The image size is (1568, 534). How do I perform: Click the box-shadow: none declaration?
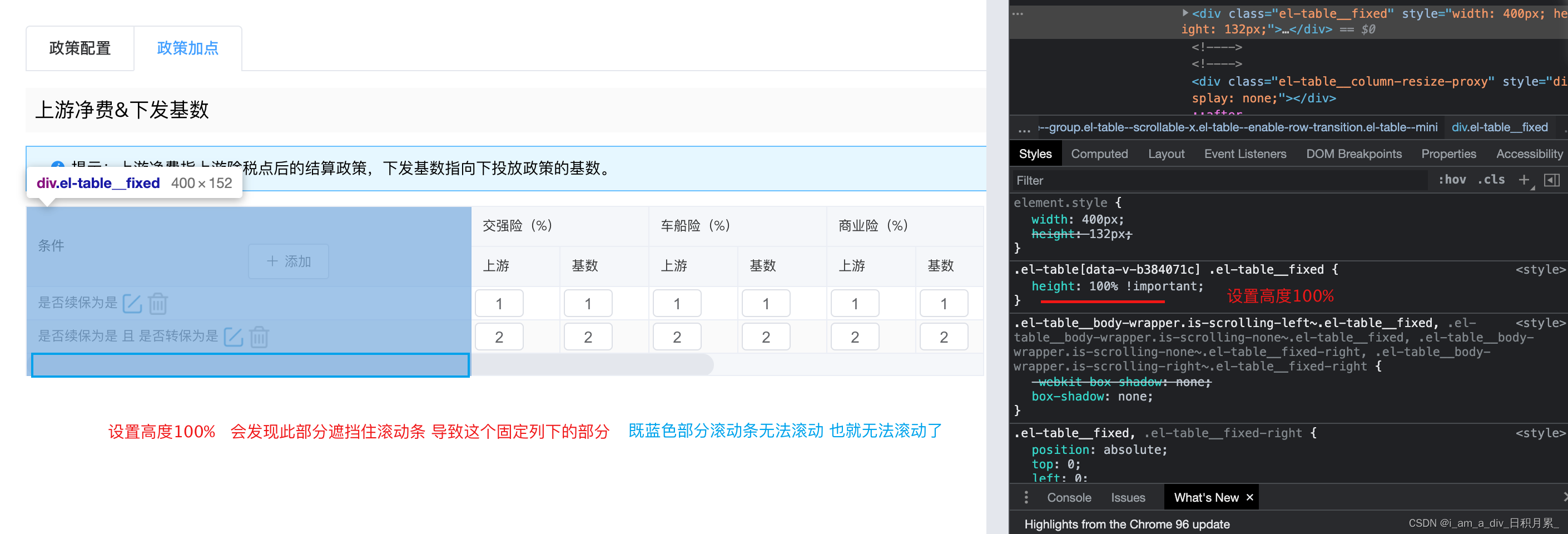click(x=1092, y=397)
